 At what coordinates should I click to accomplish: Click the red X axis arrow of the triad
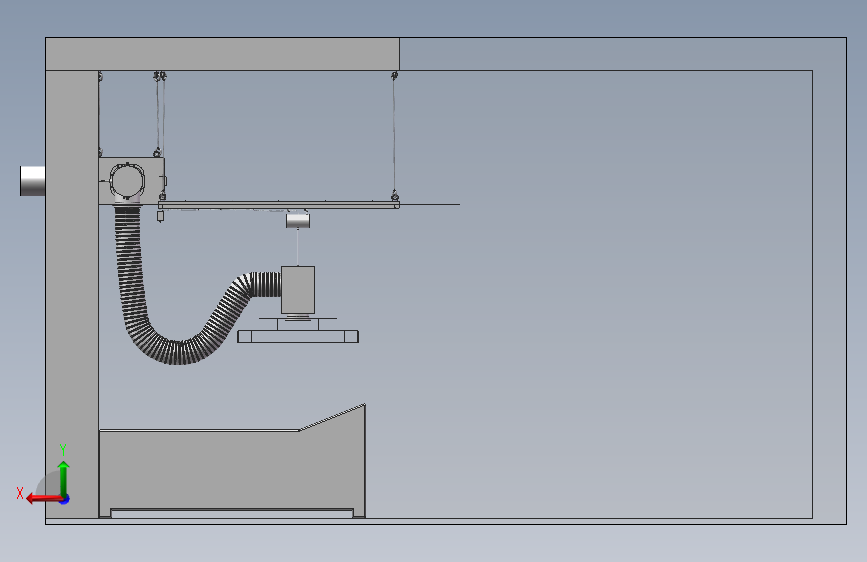[43, 499]
